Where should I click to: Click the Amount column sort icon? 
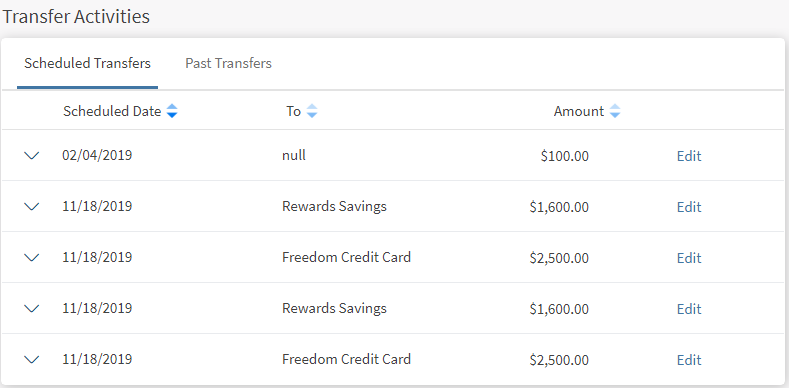click(614, 111)
